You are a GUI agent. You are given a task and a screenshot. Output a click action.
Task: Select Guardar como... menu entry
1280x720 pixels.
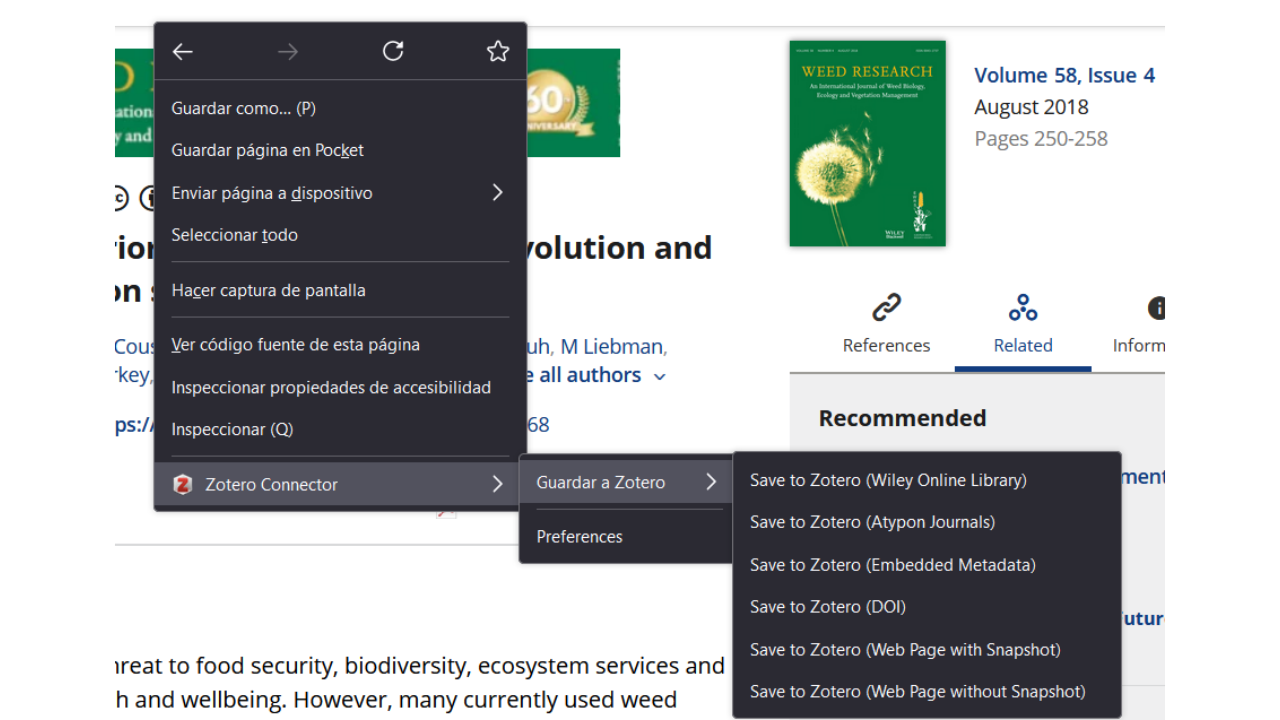tap(243, 108)
